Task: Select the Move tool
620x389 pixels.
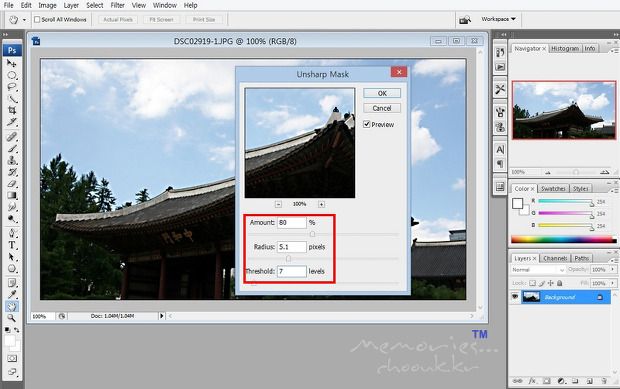Action: click(12, 63)
